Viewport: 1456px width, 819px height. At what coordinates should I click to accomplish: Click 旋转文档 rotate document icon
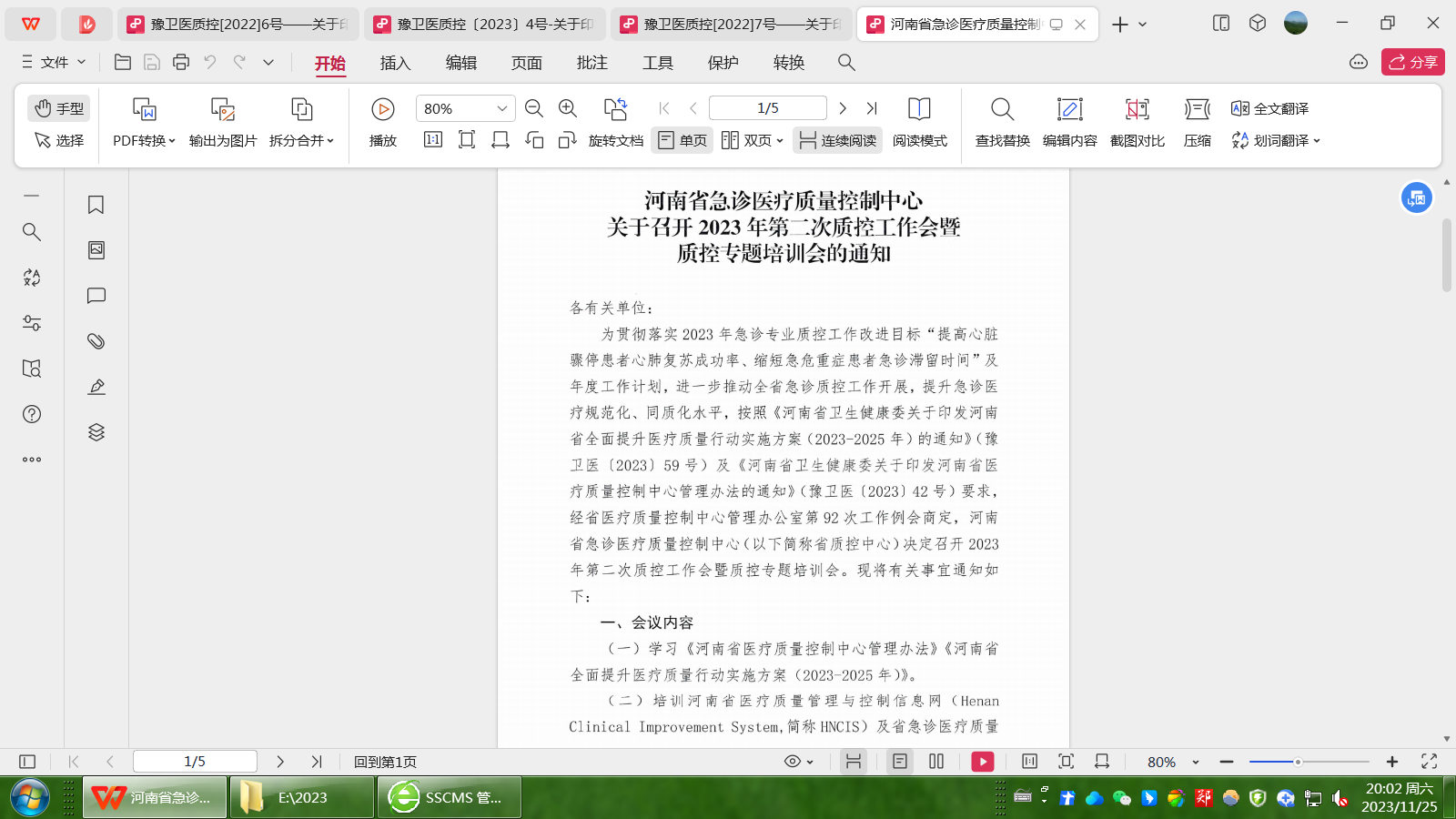coord(615,110)
